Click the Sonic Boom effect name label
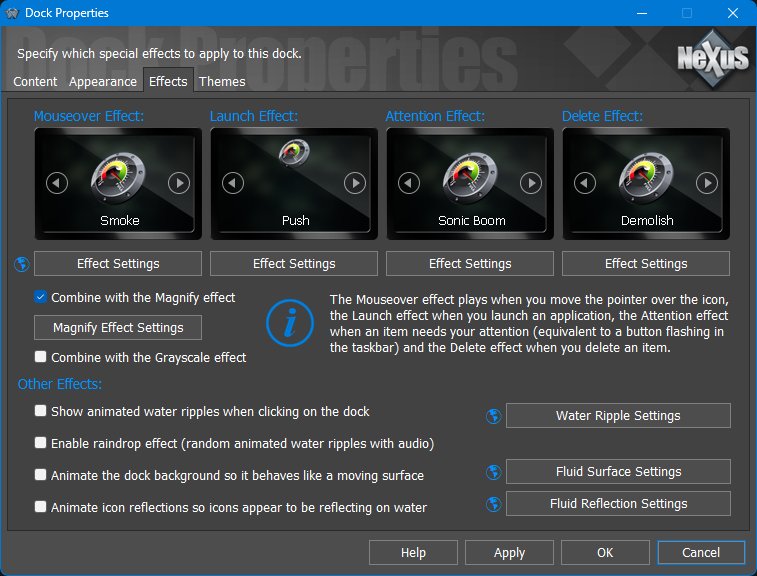The width and height of the screenshot is (757, 576). pyautogui.click(x=472, y=221)
